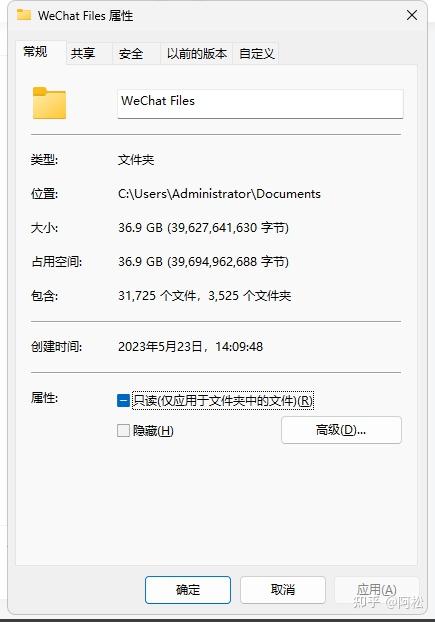Click the small folder icon in title bar

[24, 15]
